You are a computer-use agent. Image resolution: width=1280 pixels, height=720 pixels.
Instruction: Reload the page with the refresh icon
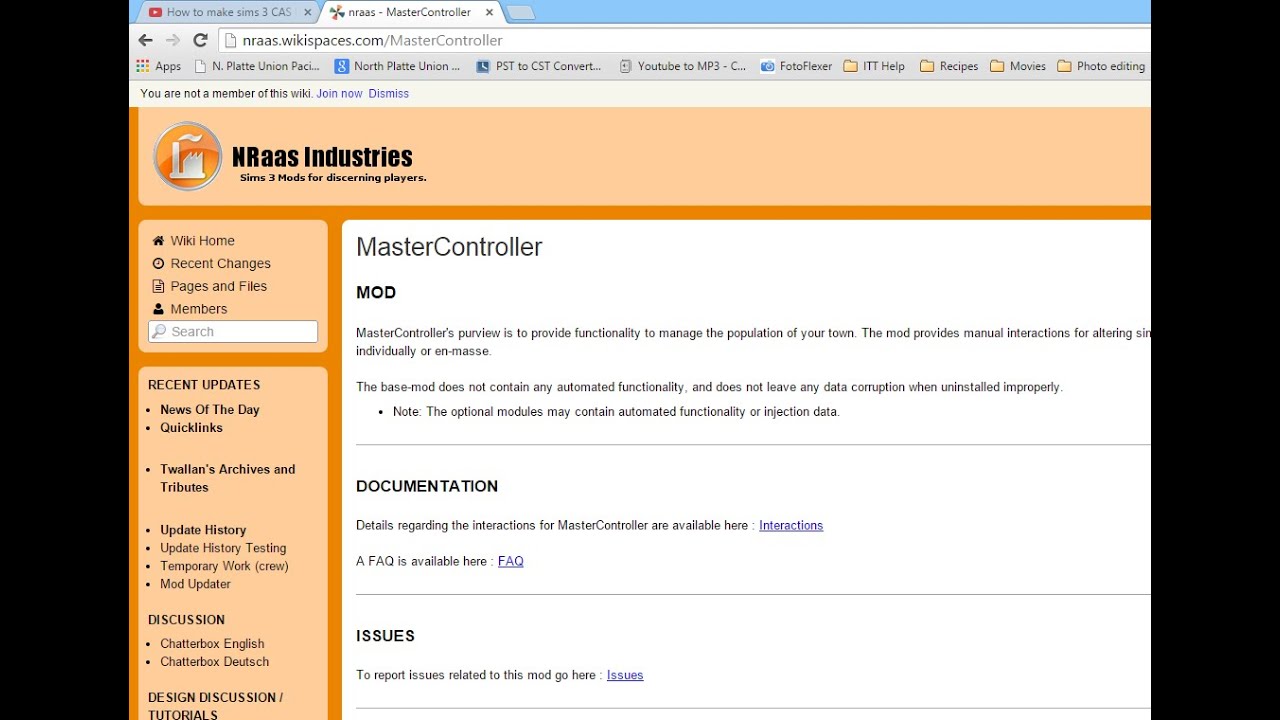[x=200, y=40]
